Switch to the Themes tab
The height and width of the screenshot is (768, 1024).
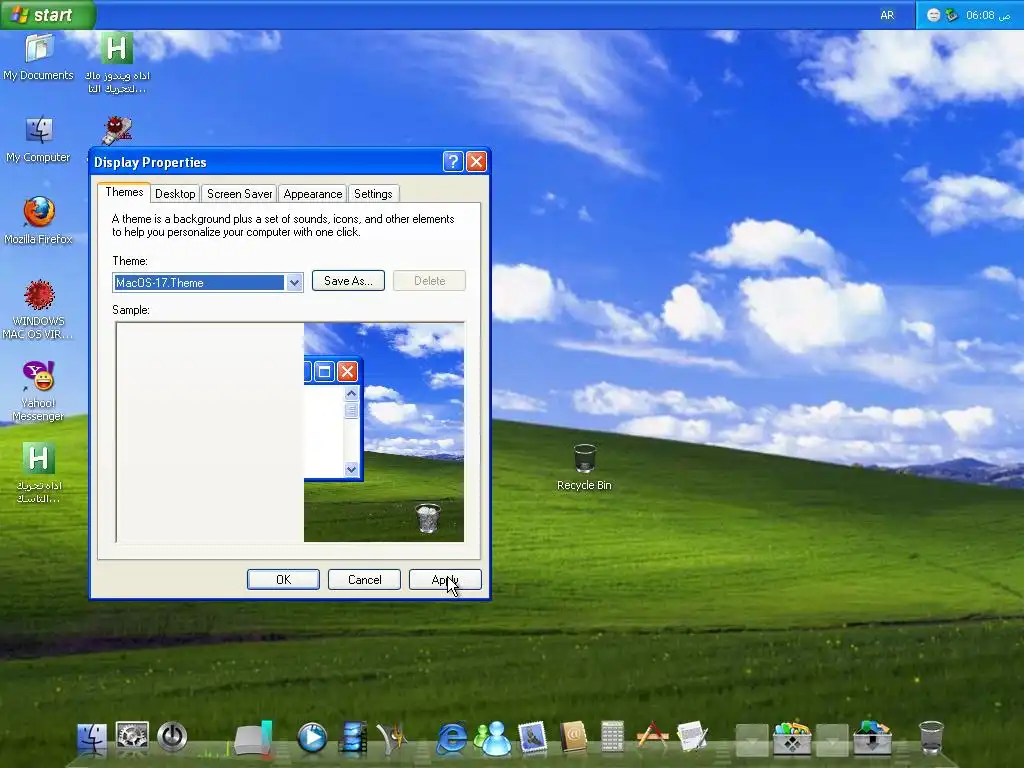pos(124,192)
